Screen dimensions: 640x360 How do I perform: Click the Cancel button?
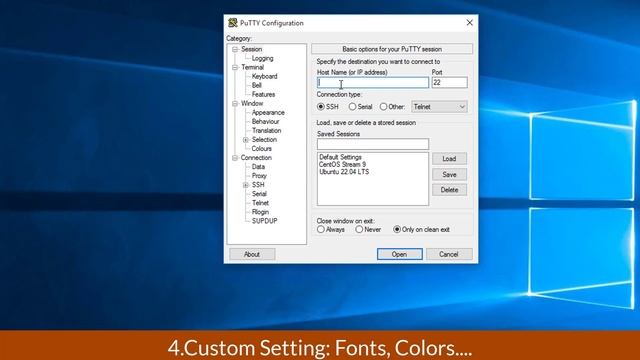point(449,254)
